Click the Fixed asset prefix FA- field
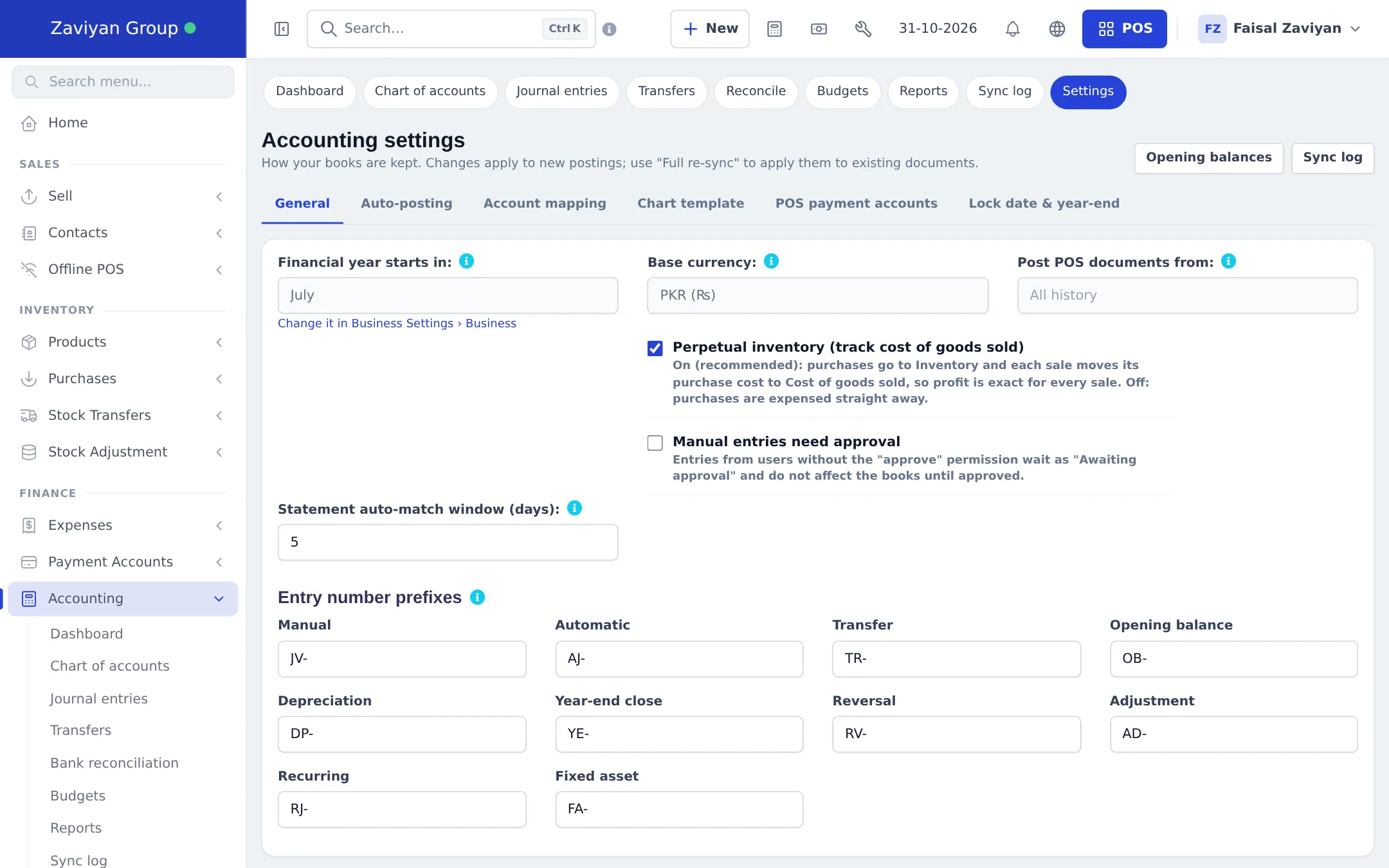This screenshot has height=868, width=1389. pyautogui.click(x=679, y=809)
